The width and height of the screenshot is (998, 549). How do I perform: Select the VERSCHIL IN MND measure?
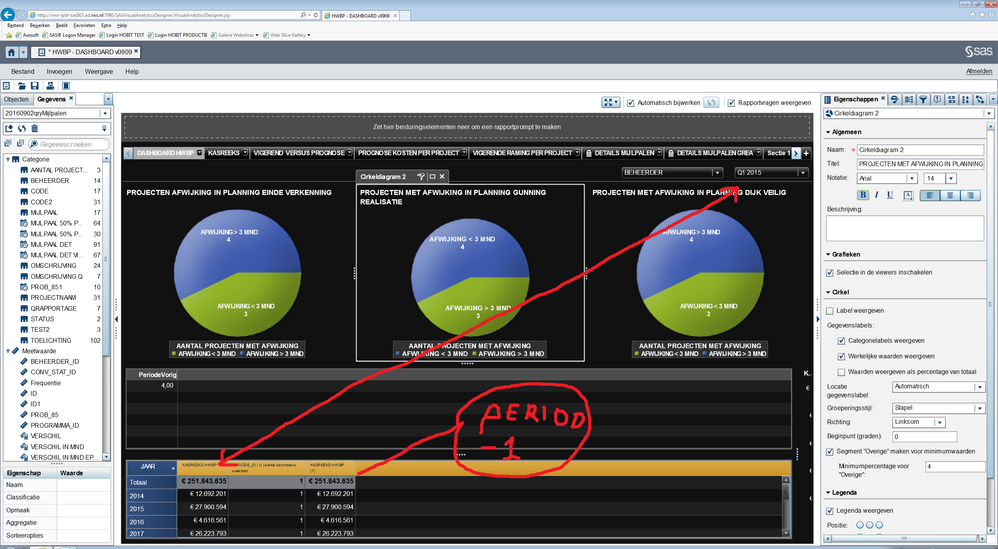57,447
